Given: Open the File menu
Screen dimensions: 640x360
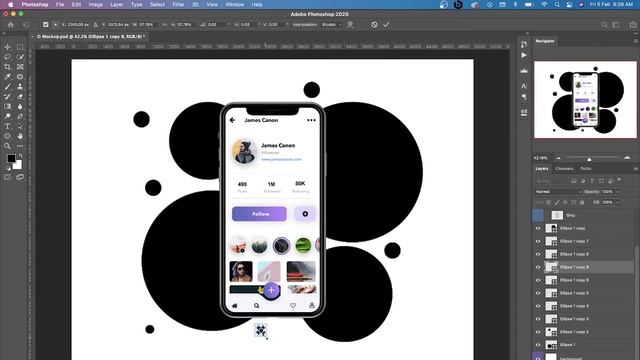Looking at the screenshot, I should (x=60, y=4).
